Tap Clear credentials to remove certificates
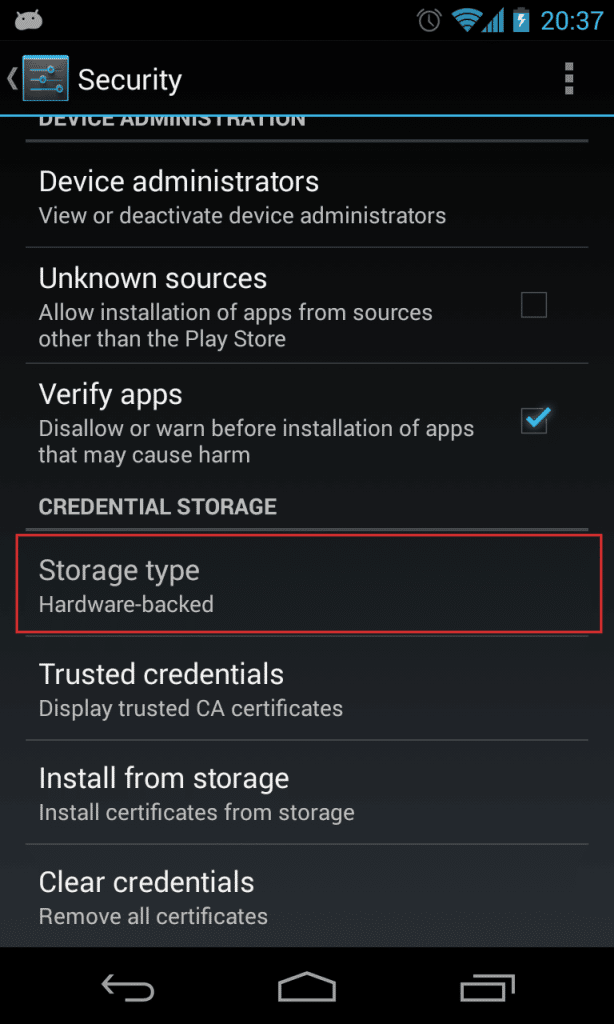 point(307,896)
